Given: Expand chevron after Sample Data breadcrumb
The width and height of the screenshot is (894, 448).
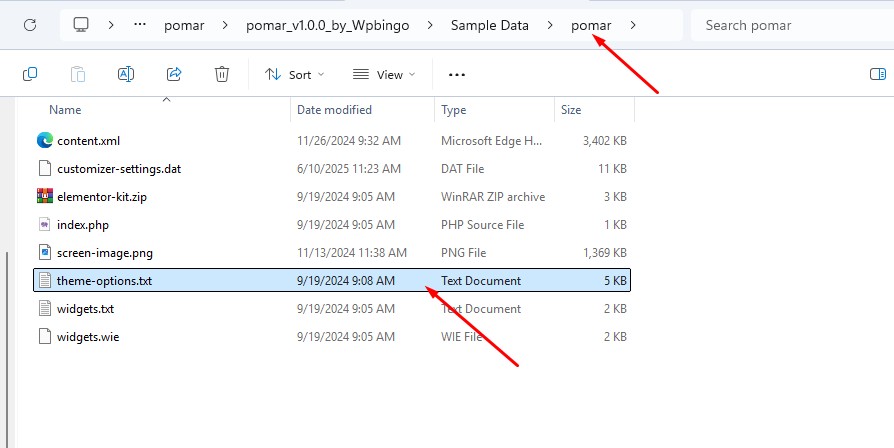Looking at the screenshot, I should 550,25.
